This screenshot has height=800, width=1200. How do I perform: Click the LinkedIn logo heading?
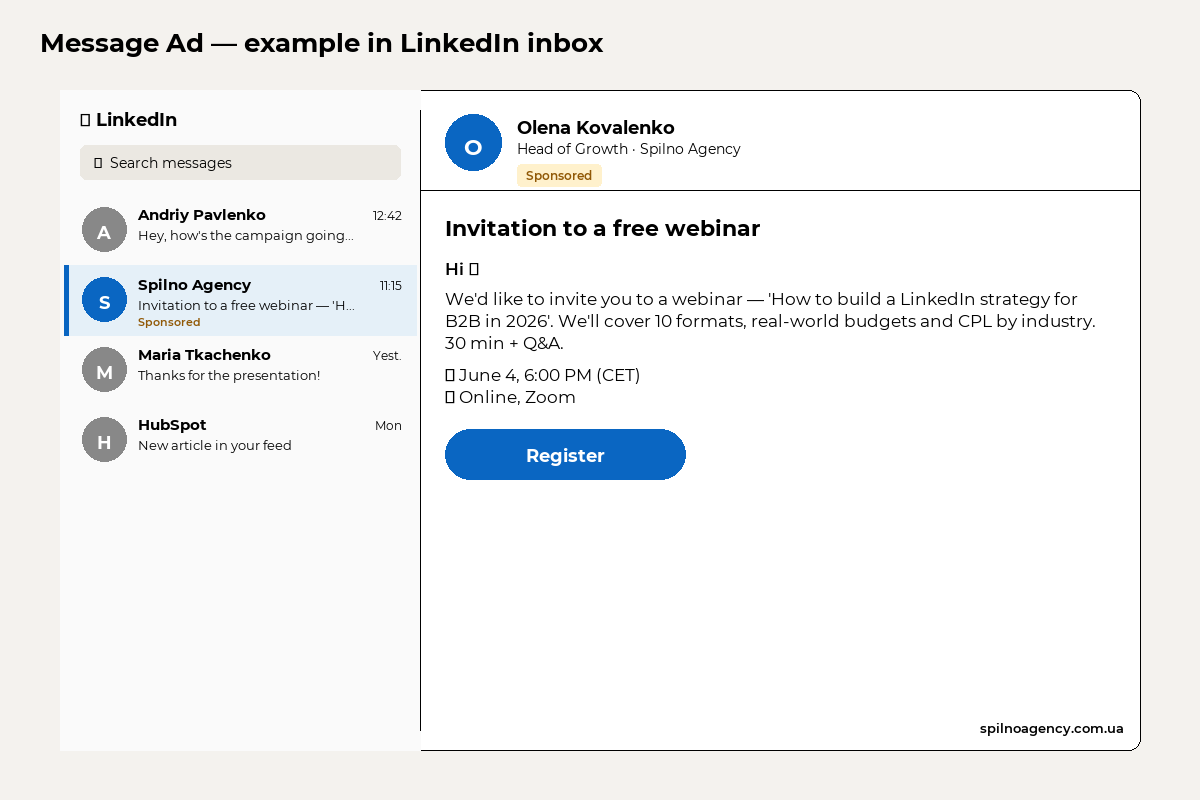pyautogui.click(x=129, y=120)
